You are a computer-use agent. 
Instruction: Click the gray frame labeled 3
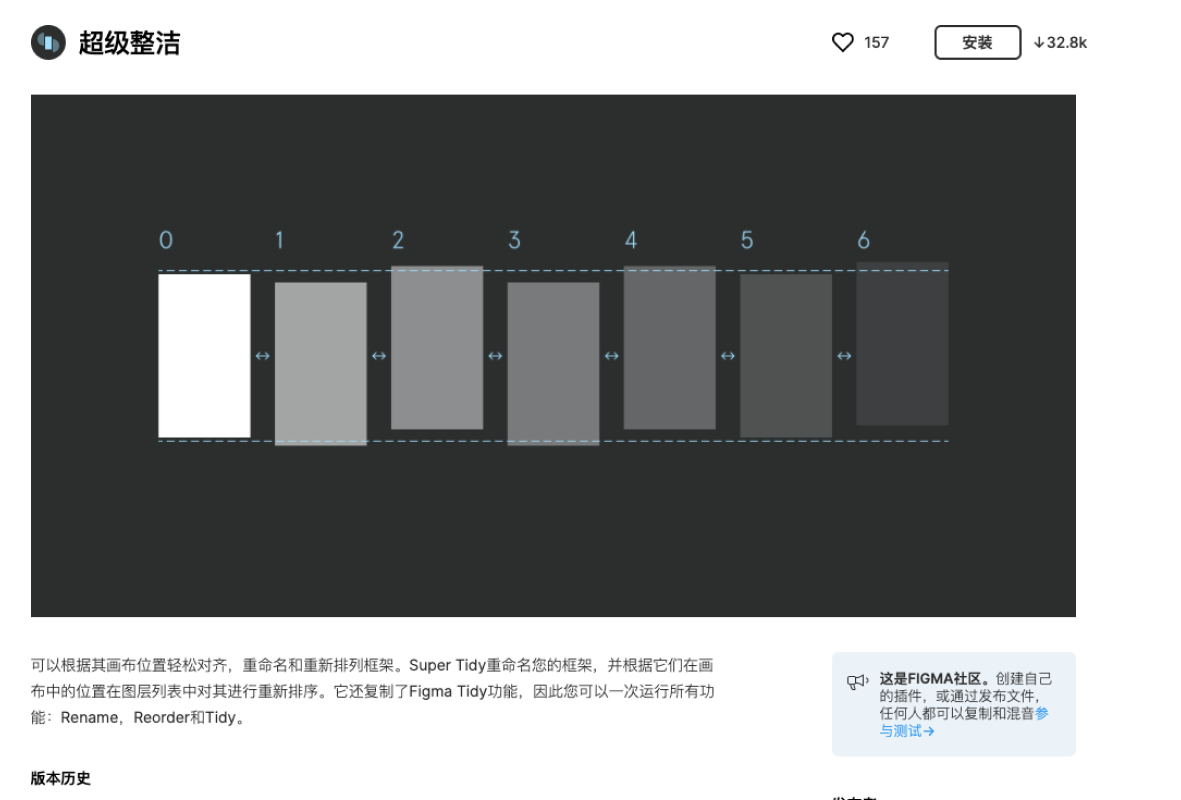click(553, 364)
